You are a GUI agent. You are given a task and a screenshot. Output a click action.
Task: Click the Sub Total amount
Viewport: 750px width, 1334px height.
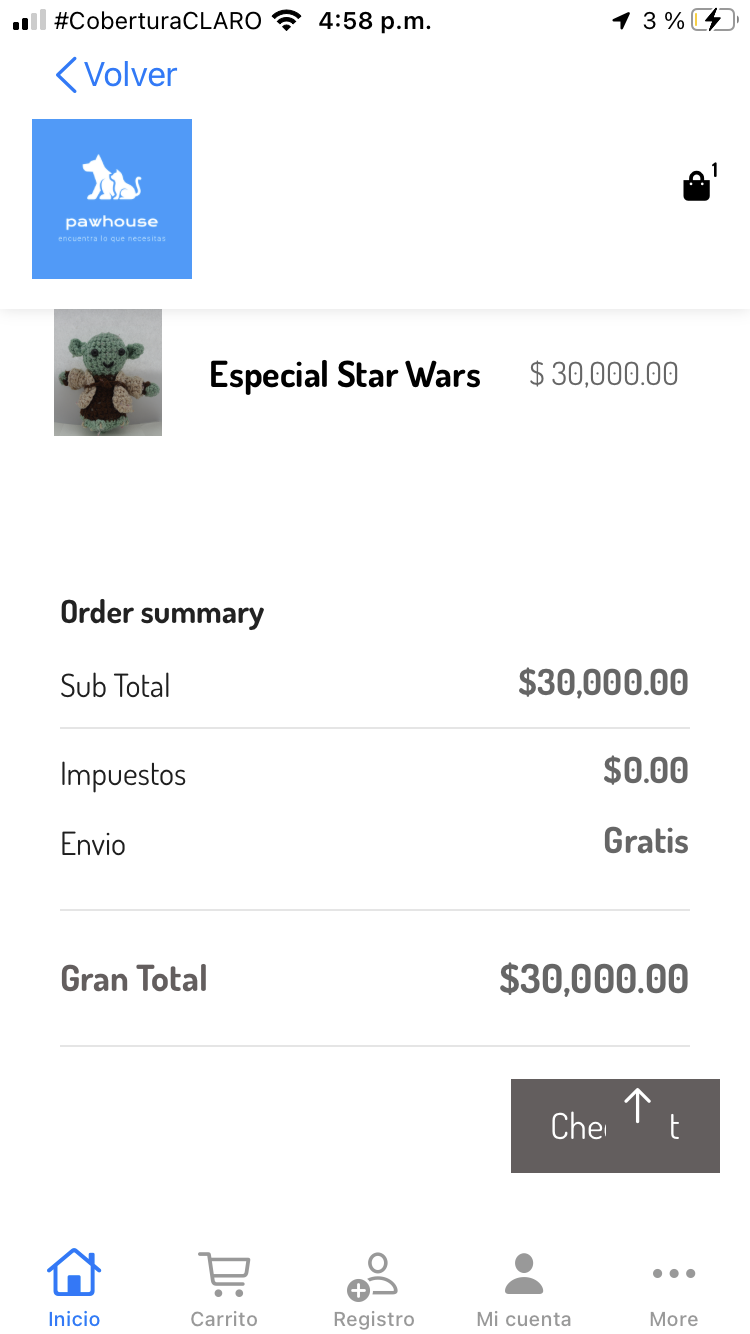[x=603, y=683]
